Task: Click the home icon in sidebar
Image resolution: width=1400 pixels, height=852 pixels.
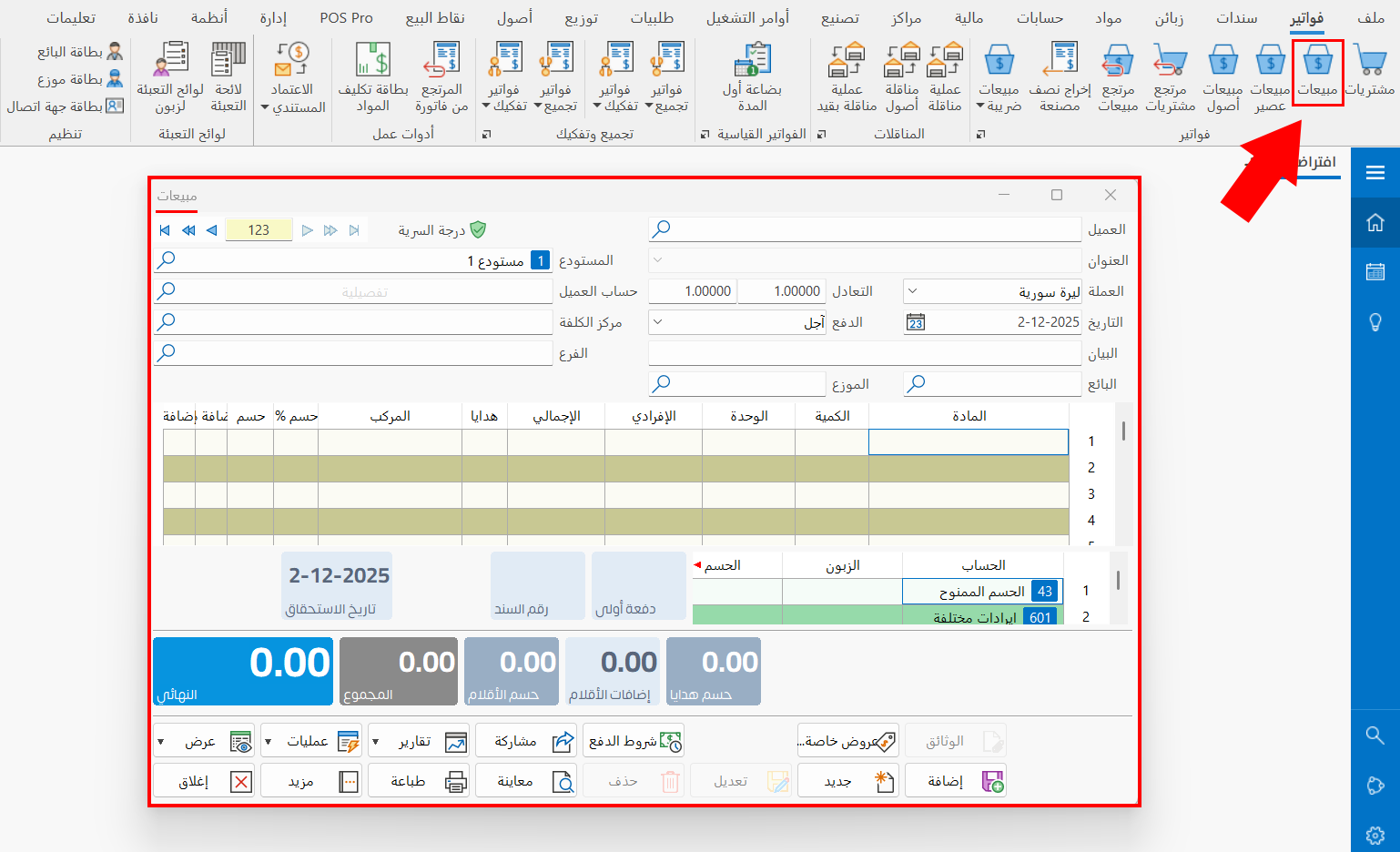Action: [1375, 222]
